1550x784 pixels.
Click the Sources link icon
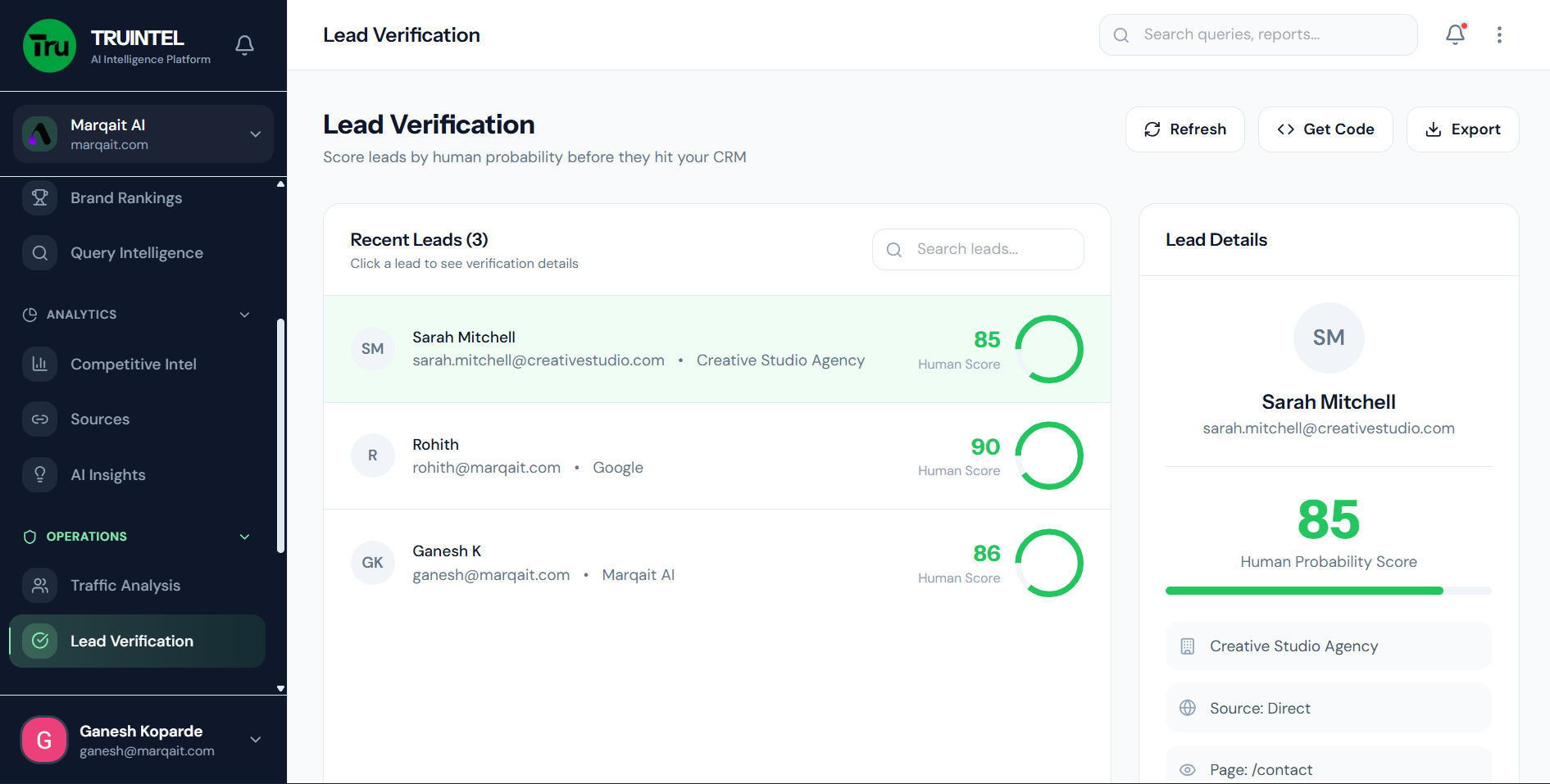coord(39,419)
